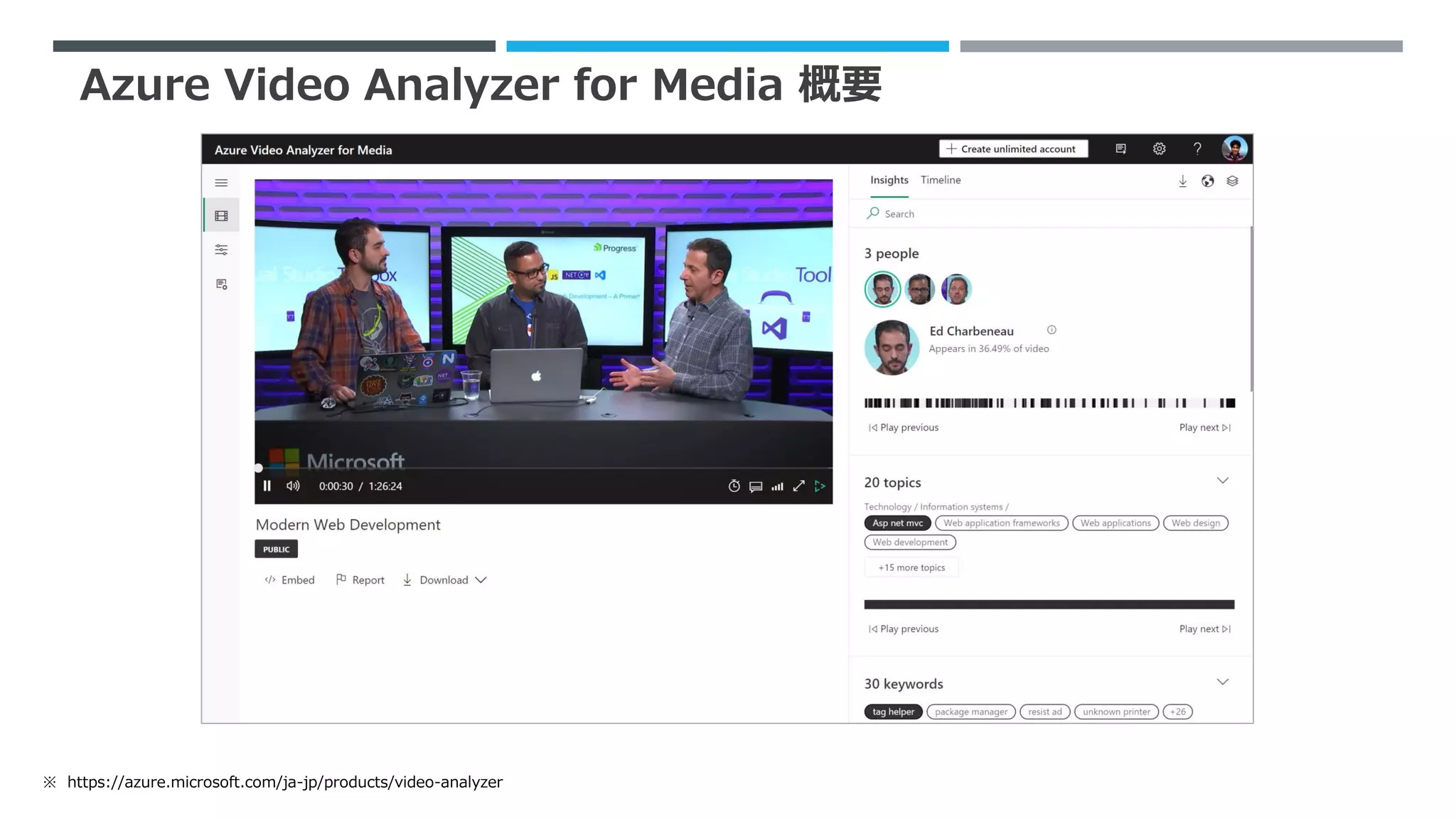
Task: Select the Web applications topic
Action: click(1115, 523)
